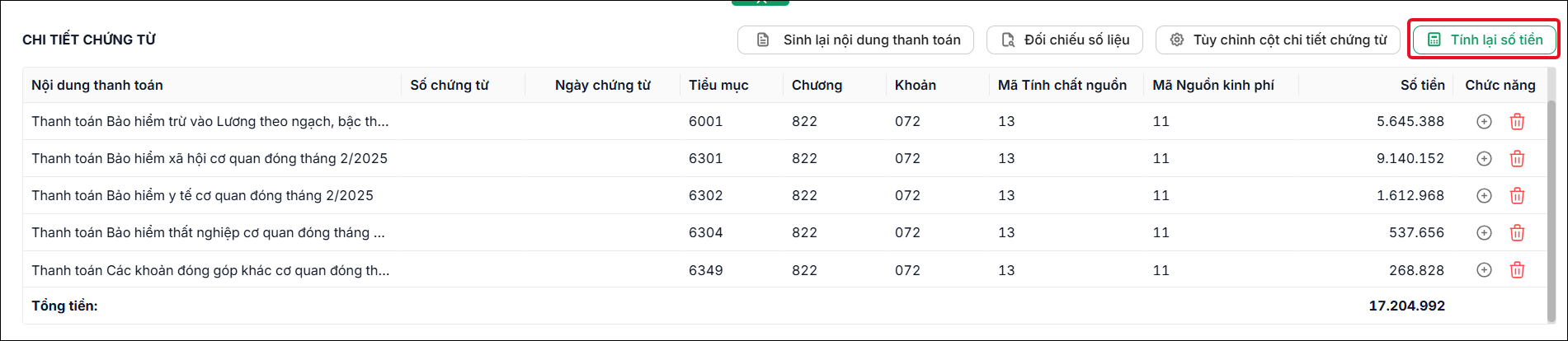The height and width of the screenshot is (341, 1568).
Task: Add a row below the 6001 entry
Action: coord(1484,122)
